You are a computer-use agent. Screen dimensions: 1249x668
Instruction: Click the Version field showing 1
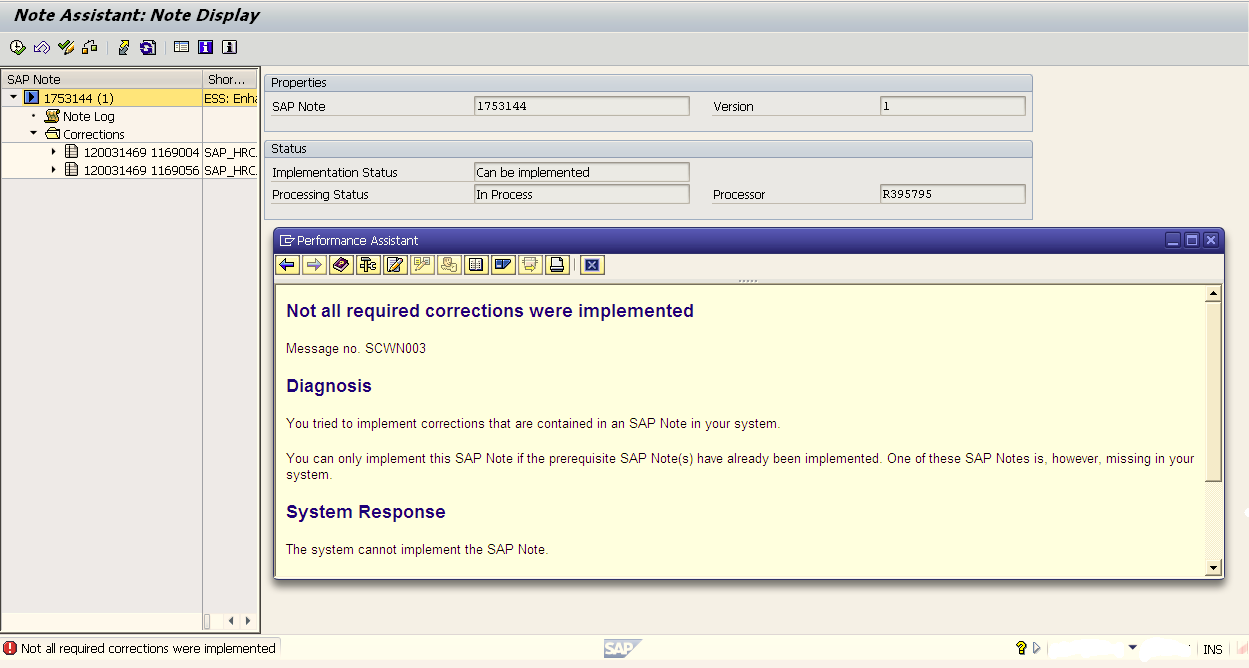tap(952, 106)
